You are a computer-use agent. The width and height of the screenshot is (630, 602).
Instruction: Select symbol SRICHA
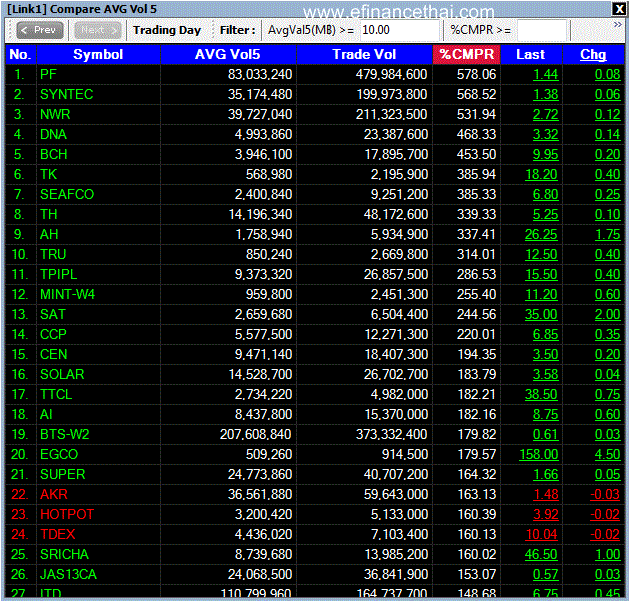[64, 555]
